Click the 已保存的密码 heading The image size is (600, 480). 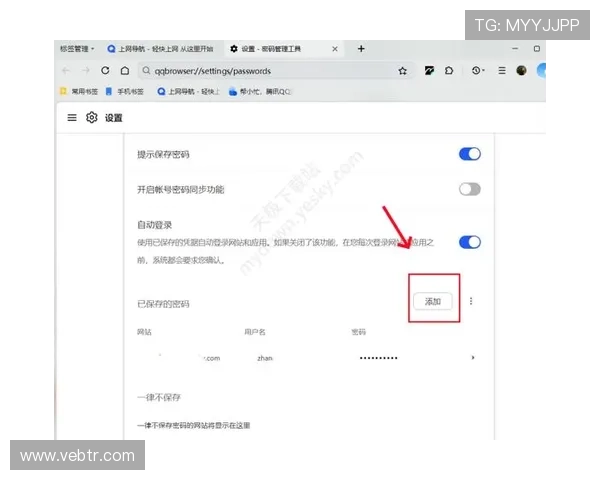[163, 304]
